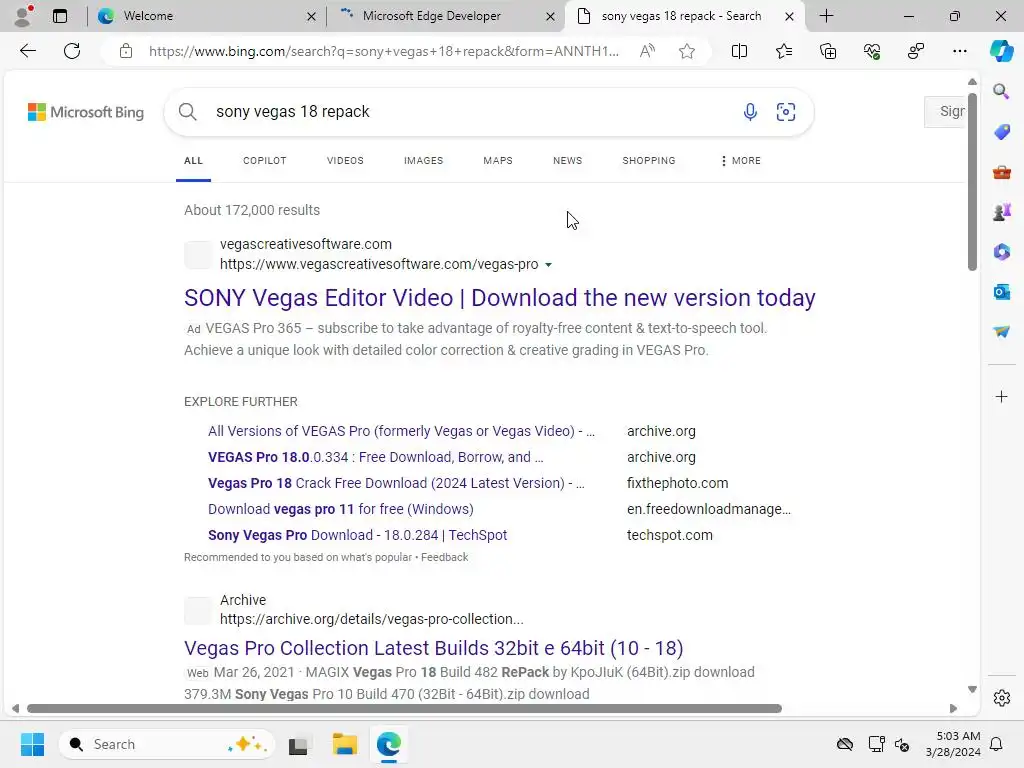This screenshot has height=768, width=1024.
Task: View site information lock icon
Action: pos(126,51)
